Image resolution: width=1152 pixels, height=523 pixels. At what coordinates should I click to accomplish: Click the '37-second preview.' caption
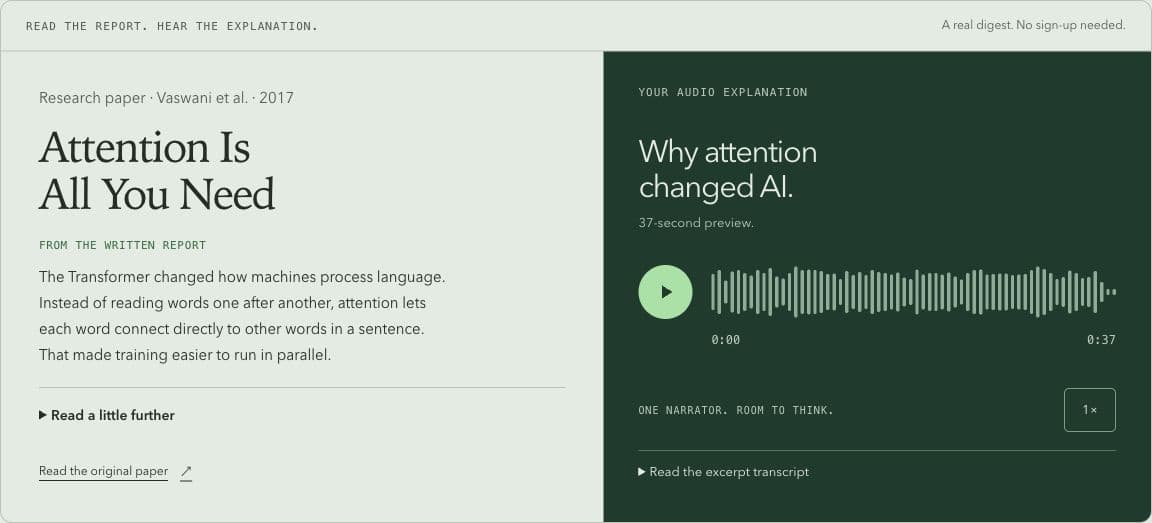696,223
